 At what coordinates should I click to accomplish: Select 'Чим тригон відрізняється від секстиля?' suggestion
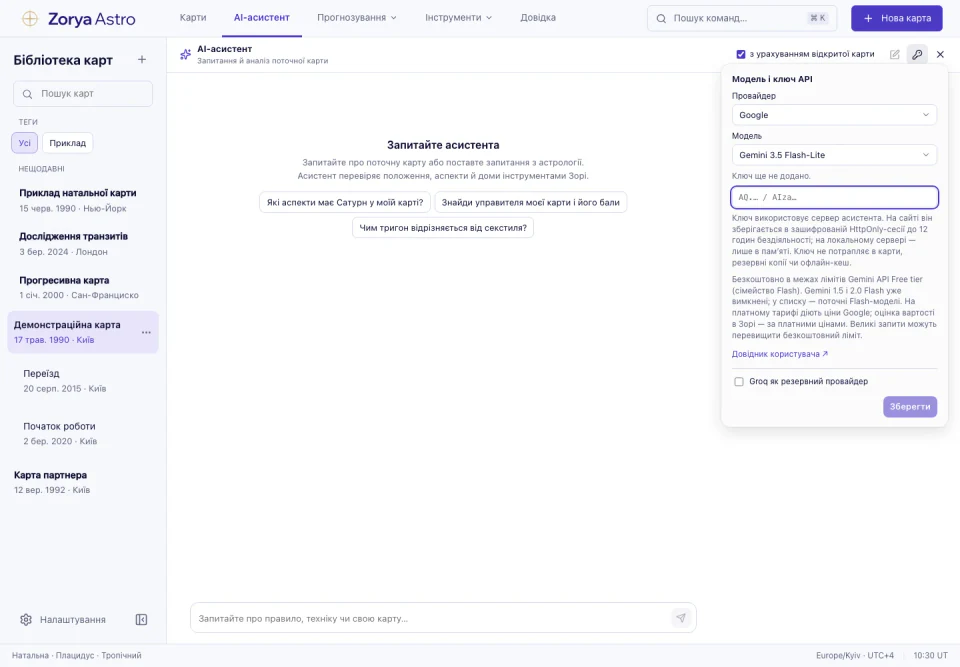(443, 228)
